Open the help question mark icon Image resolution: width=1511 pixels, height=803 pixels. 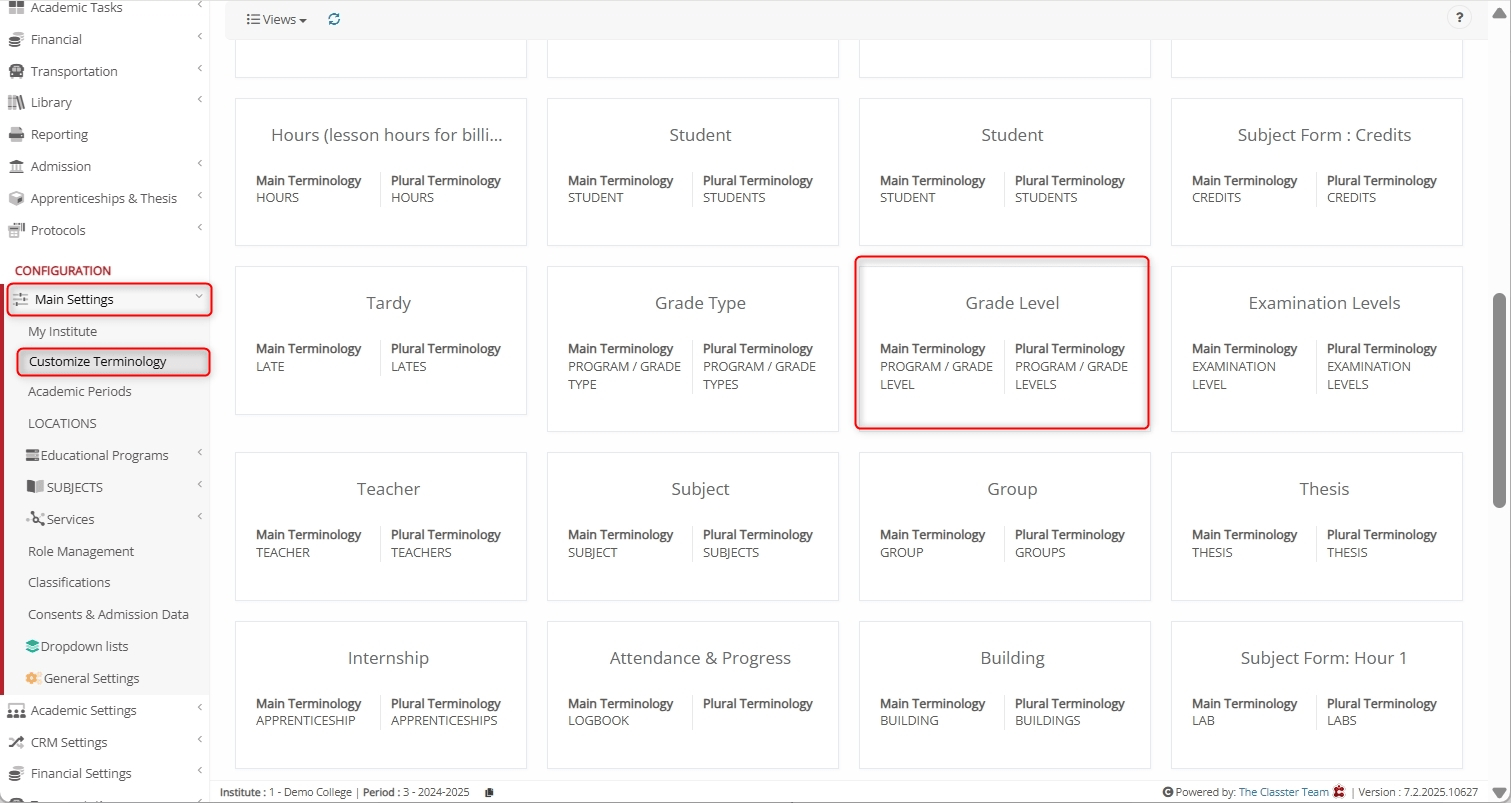point(1459,18)
